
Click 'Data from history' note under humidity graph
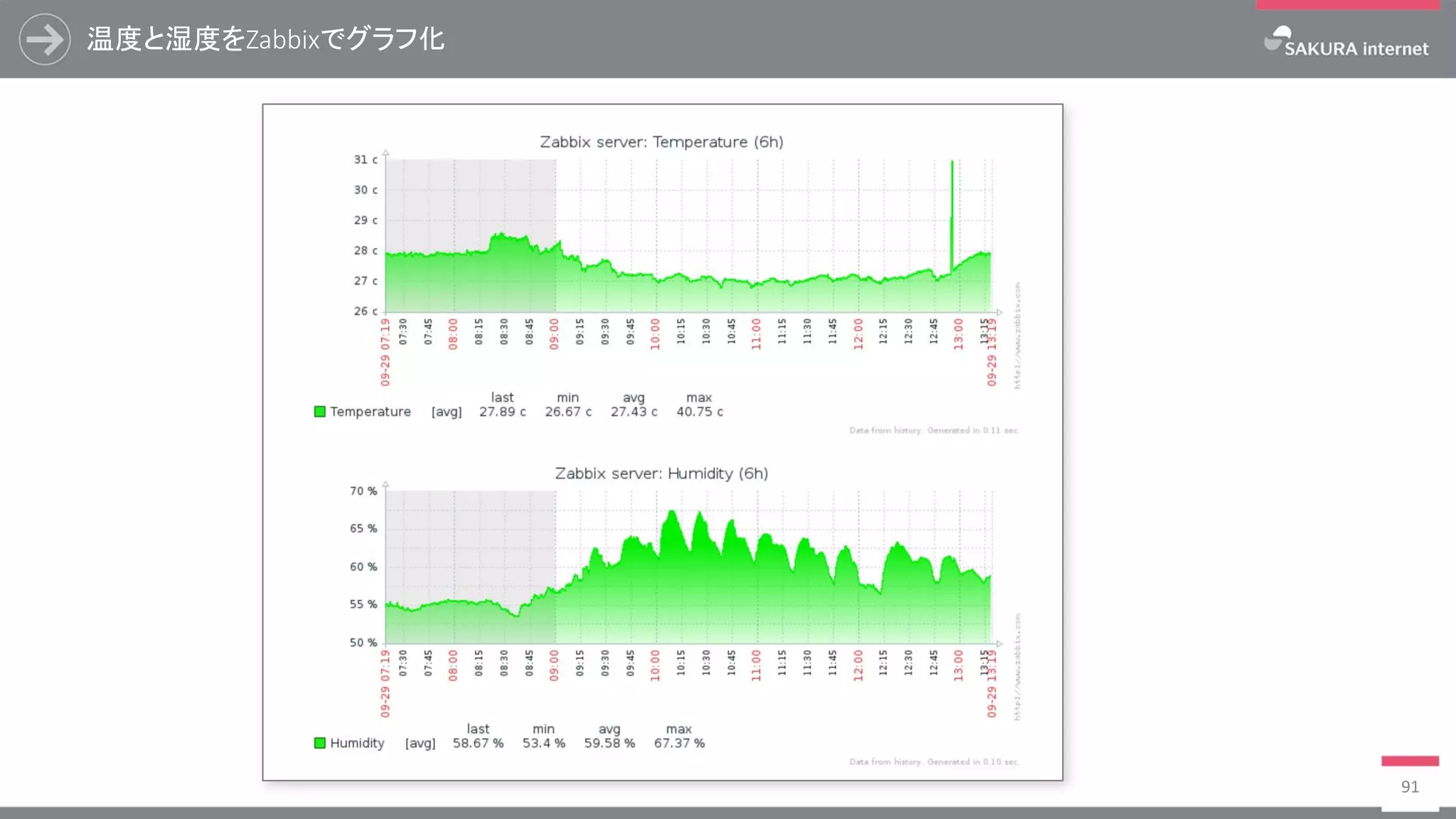(934, 761)
